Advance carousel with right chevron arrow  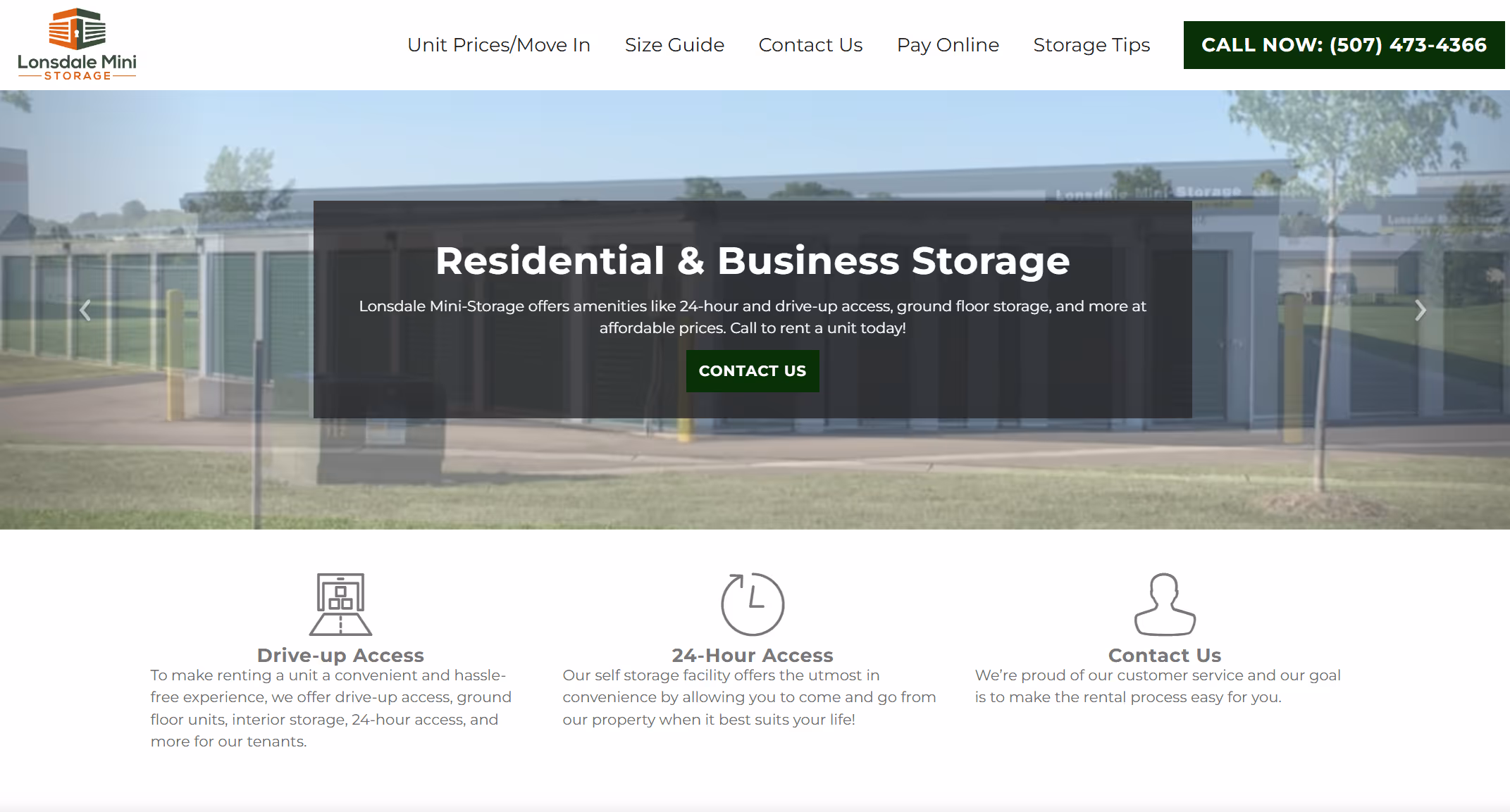[x=1421, y=310]
